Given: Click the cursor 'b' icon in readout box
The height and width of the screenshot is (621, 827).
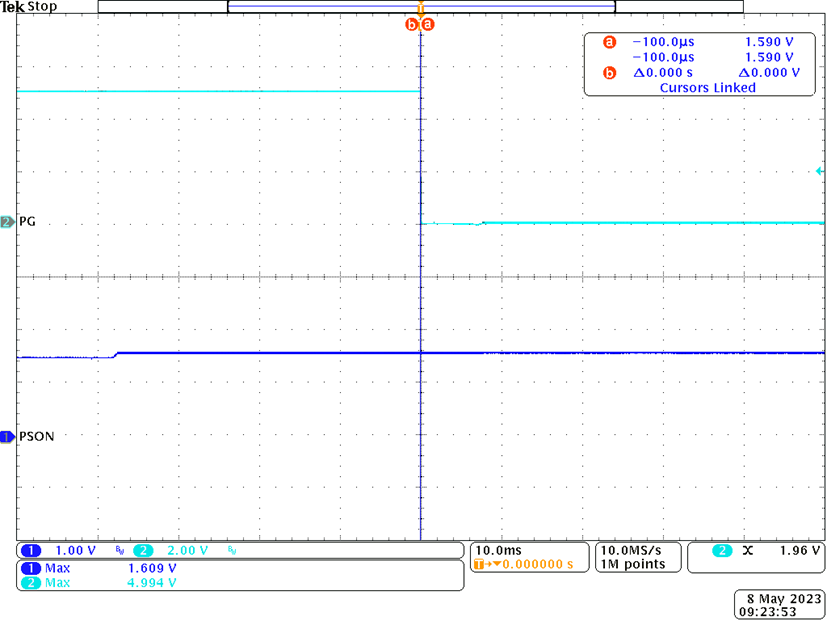Looking at the screenshot, I should pos(609,73).
